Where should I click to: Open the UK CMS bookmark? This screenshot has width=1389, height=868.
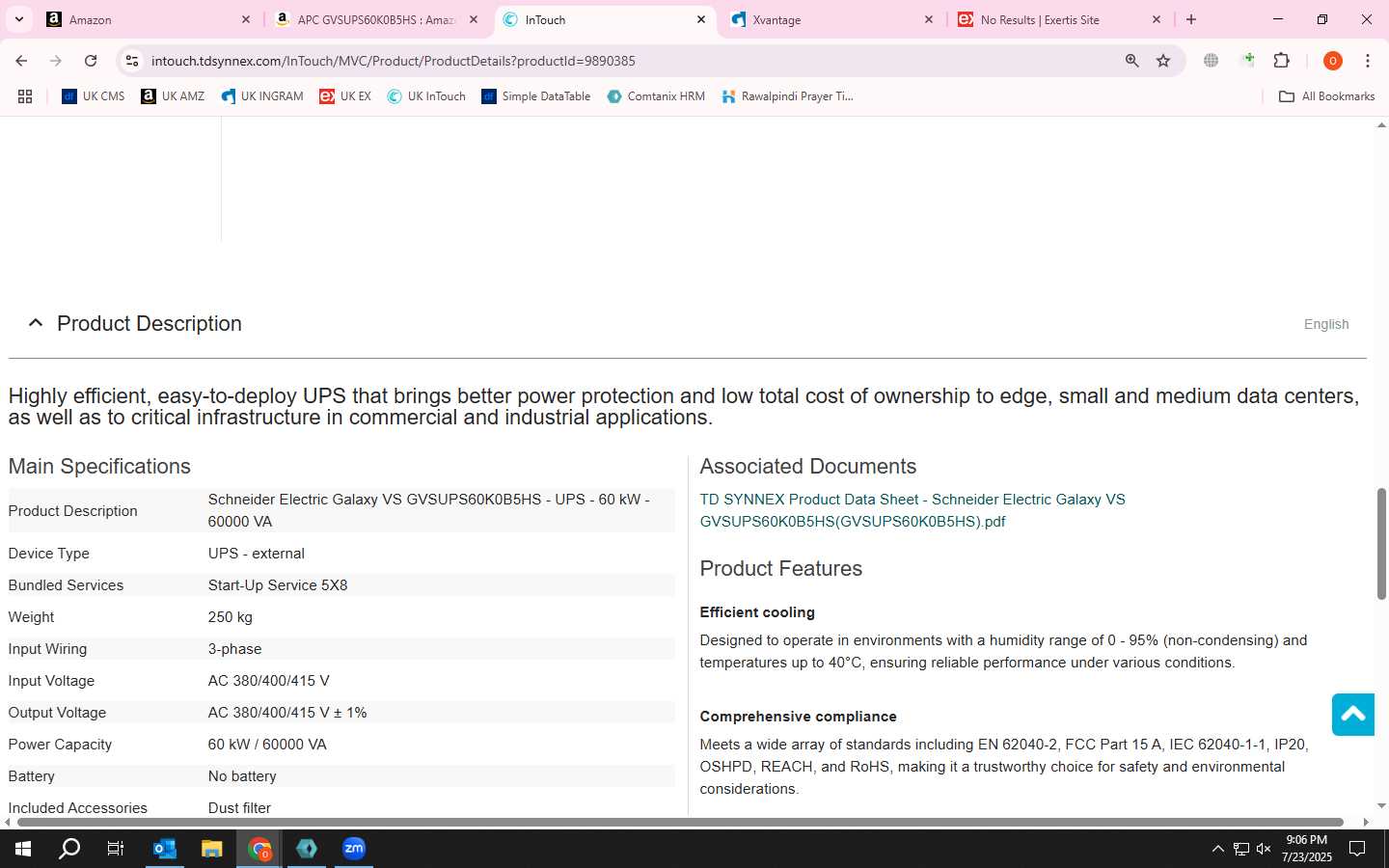tap(94, 96)
